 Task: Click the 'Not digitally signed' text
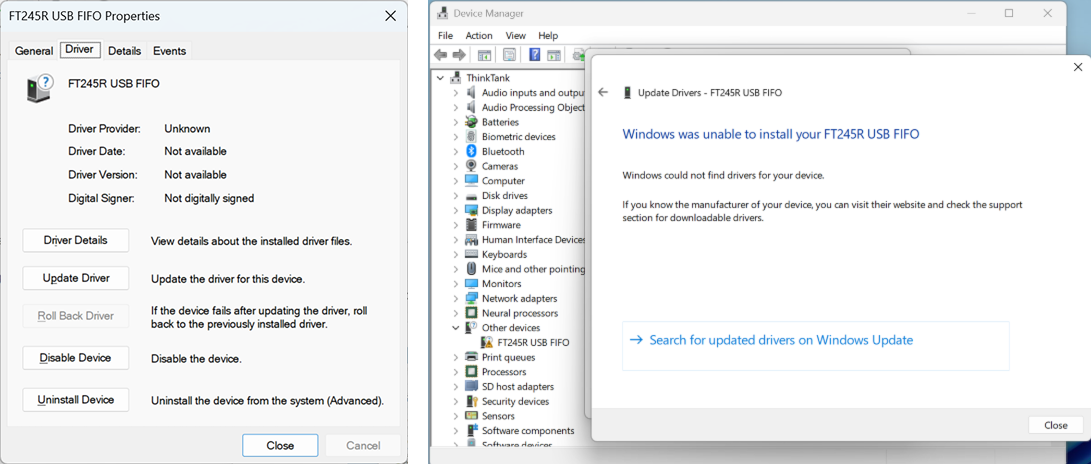209,198
